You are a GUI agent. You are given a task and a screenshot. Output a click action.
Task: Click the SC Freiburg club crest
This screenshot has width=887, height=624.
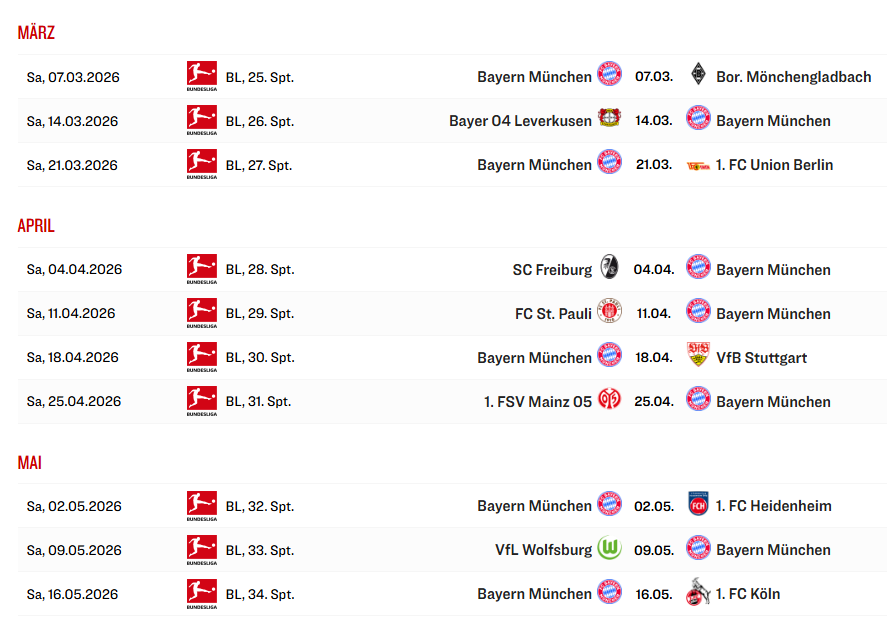click(x=609, y=269)
